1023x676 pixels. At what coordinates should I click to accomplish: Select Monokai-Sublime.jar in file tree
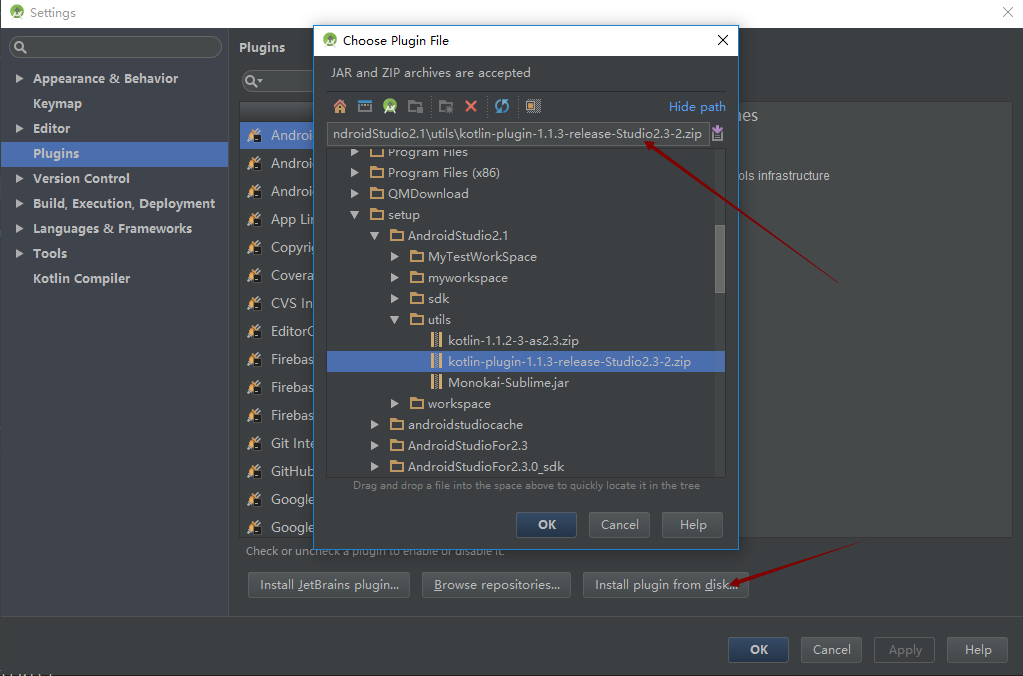point(508,383)
